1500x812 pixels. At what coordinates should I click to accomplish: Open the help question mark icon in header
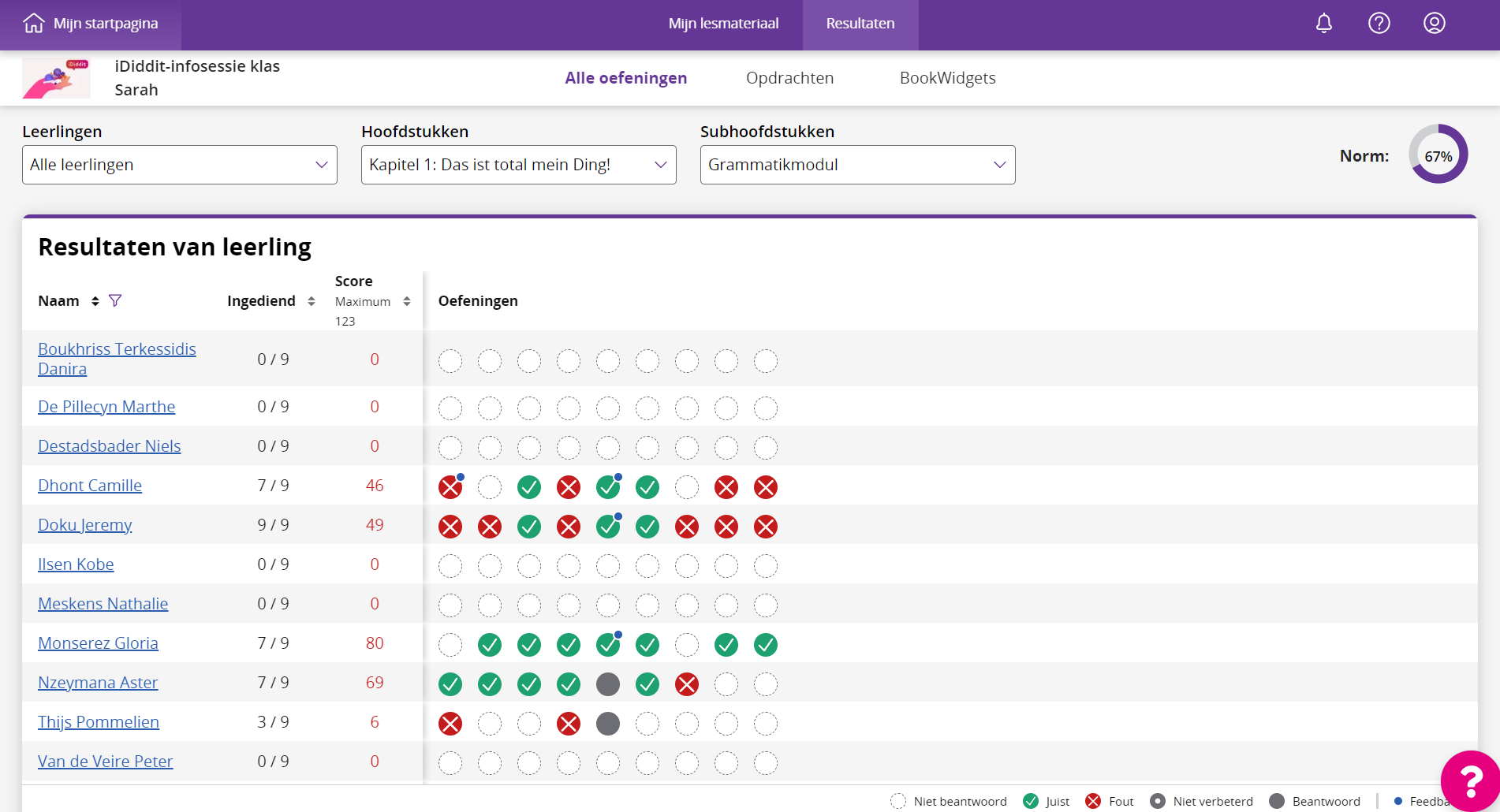tap(1379, 24)
